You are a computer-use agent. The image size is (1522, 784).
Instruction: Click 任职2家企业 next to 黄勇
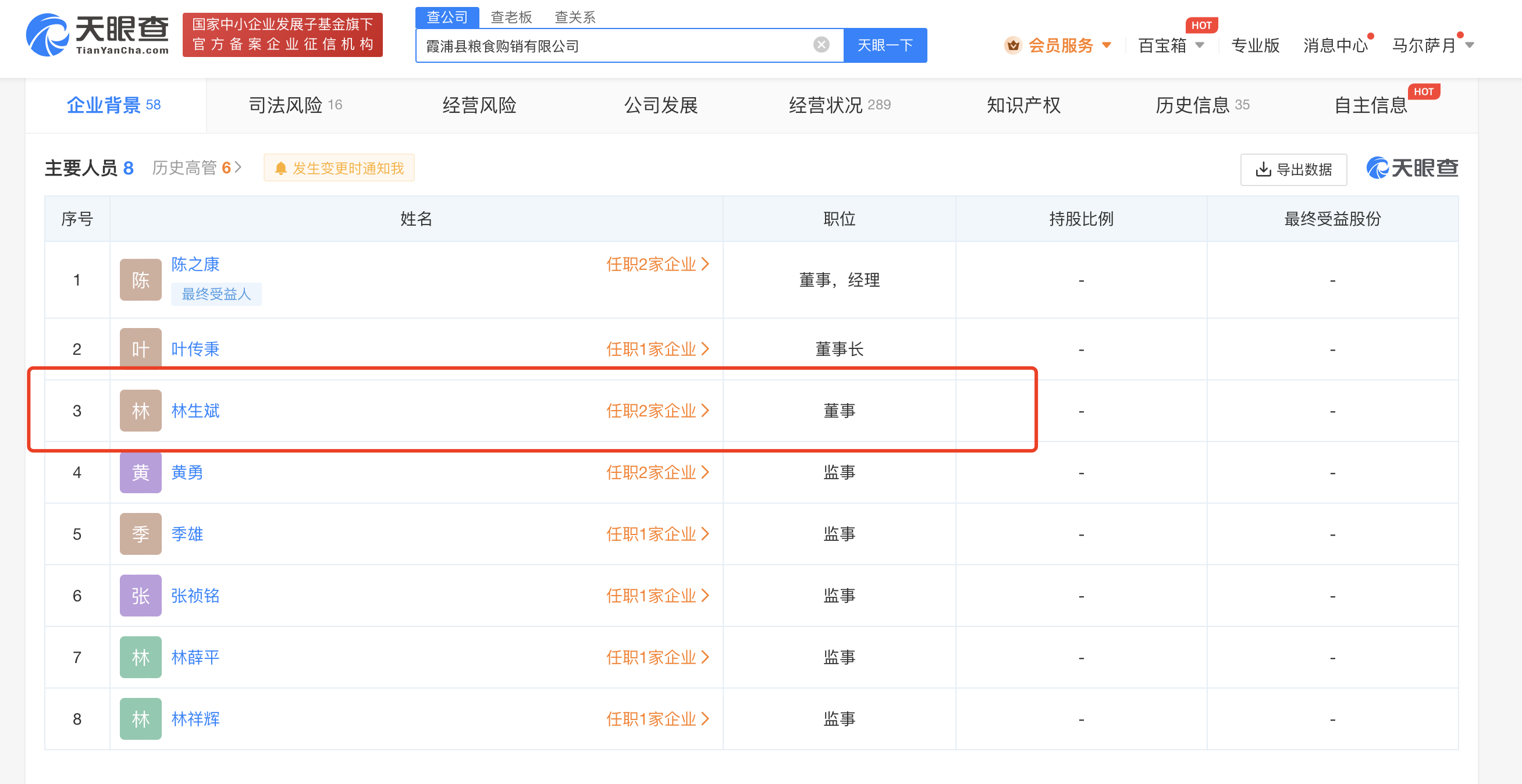coord(657,472)
